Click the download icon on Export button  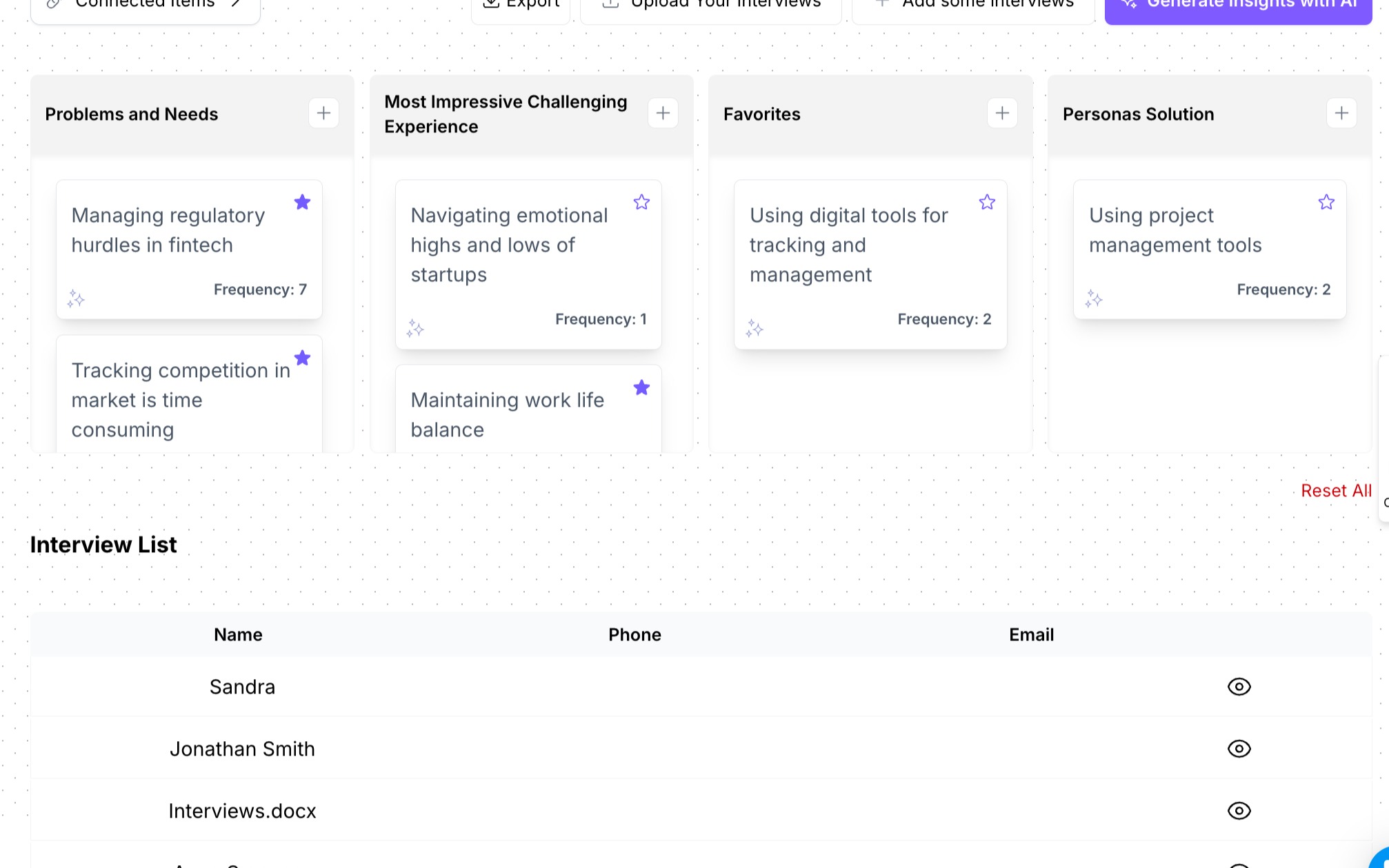(491, 3)
